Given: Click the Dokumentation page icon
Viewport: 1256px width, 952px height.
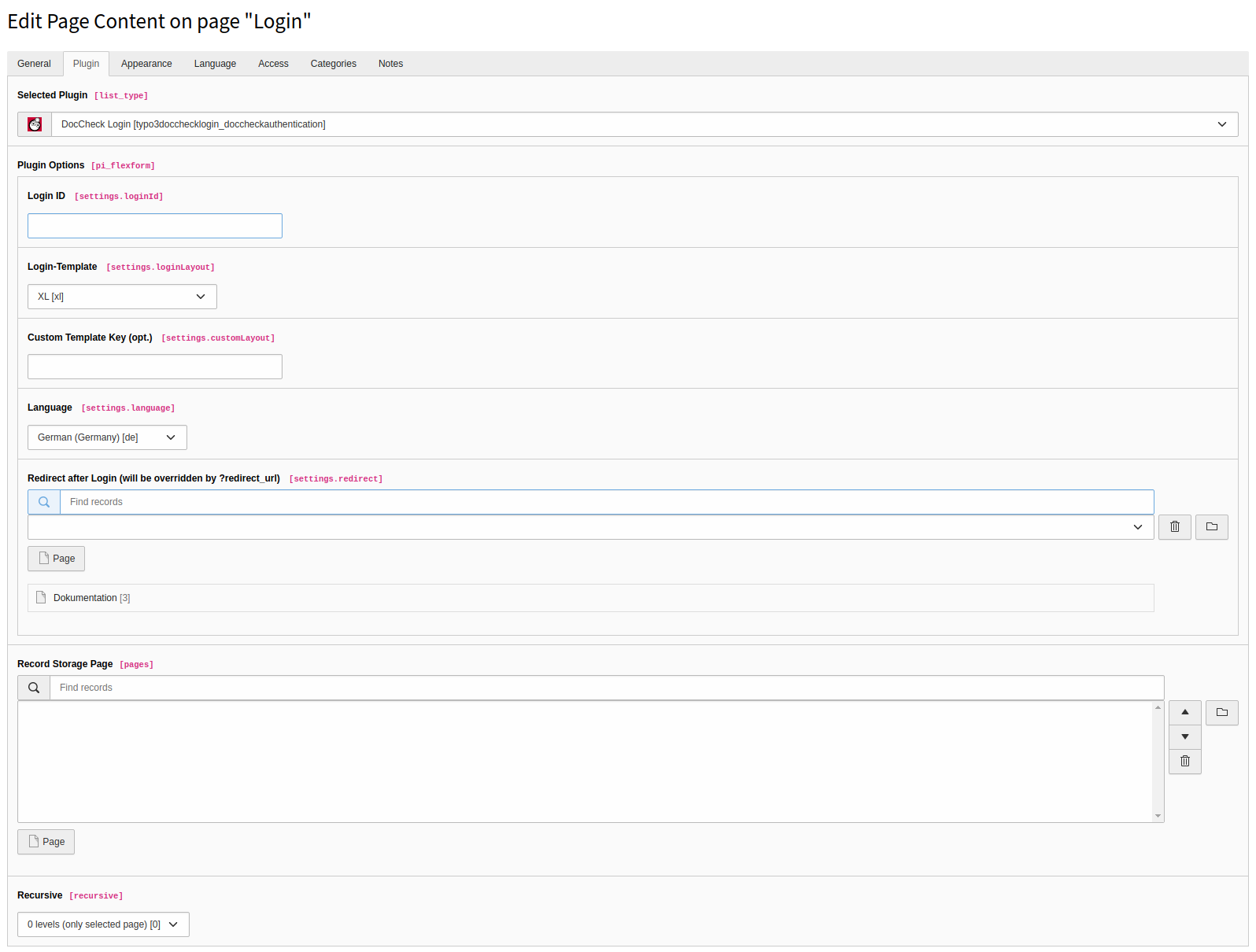Looking at the screenshot, I should [41, 598].
